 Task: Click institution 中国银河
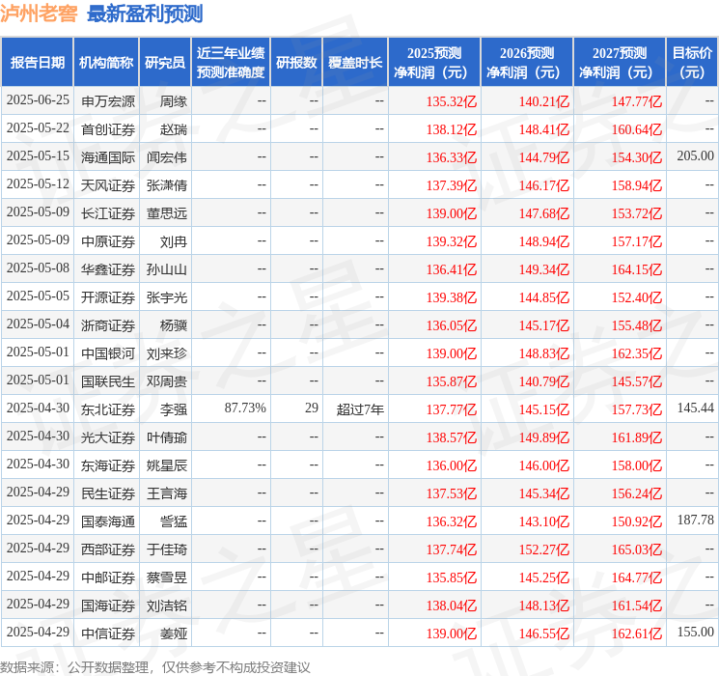point(108,353)
